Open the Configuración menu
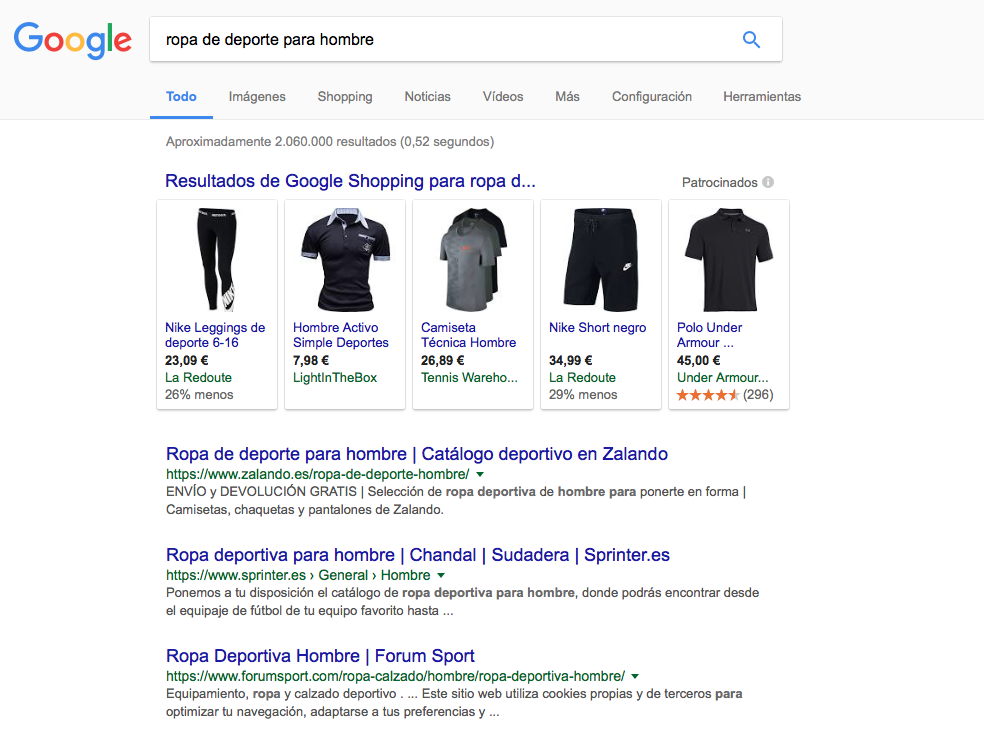This screenshot has width=984, height=735. coord(652,97)
